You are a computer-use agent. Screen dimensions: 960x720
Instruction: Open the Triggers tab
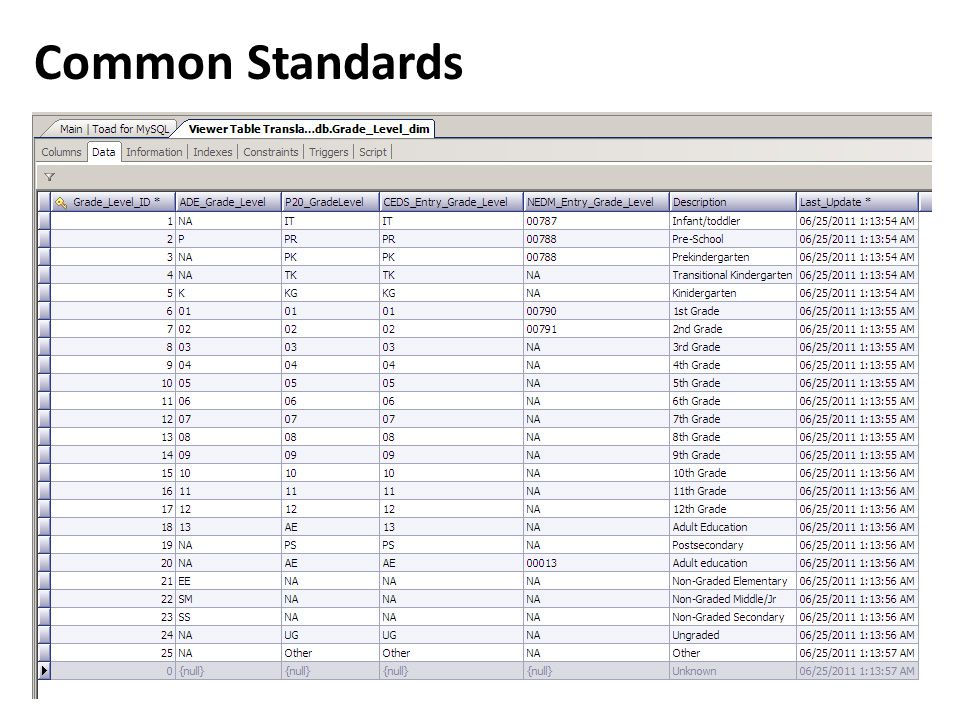[x=328, y=152]
